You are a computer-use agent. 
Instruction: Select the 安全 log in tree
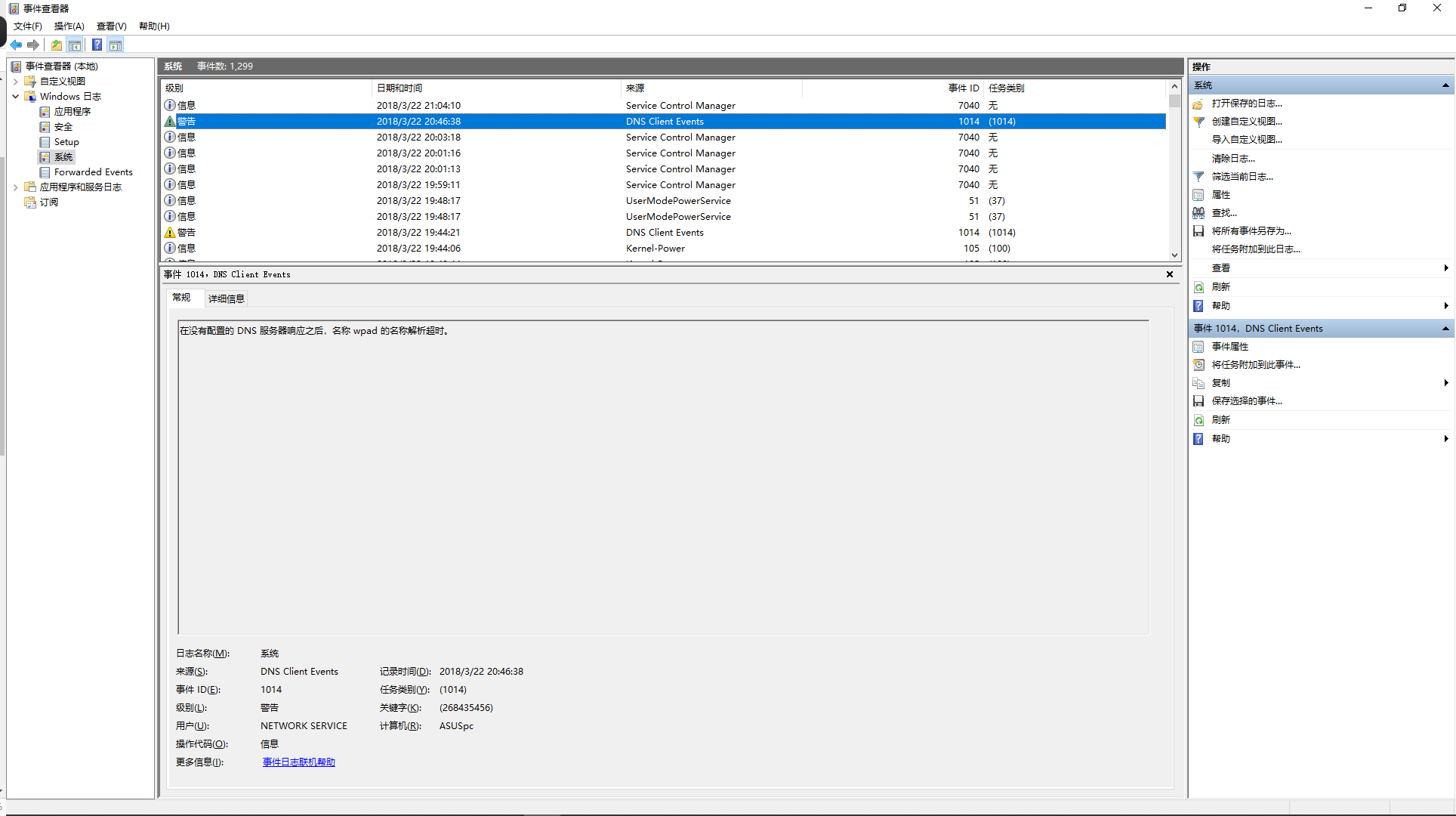pos(63,127)
